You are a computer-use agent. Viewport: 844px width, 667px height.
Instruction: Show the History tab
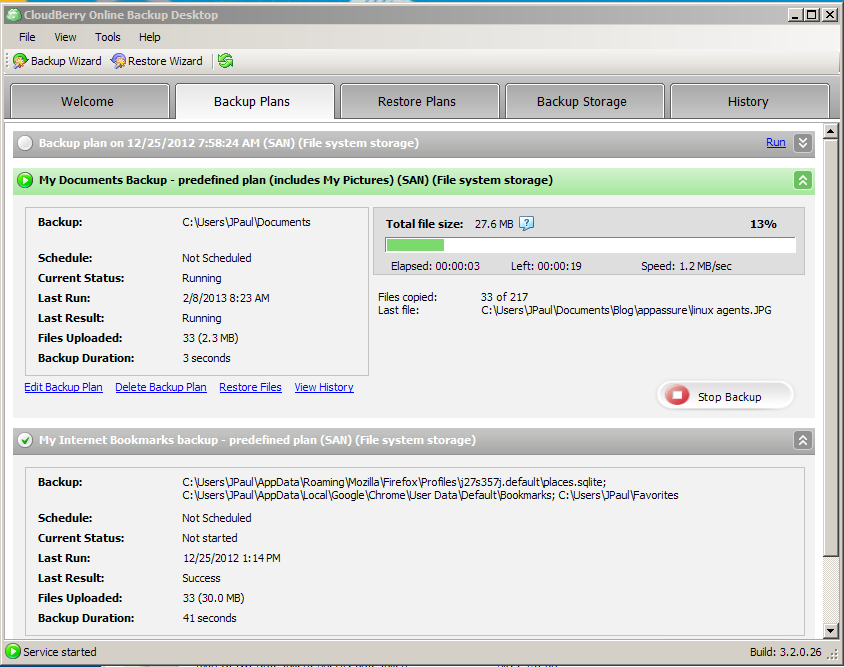(749, 101)
